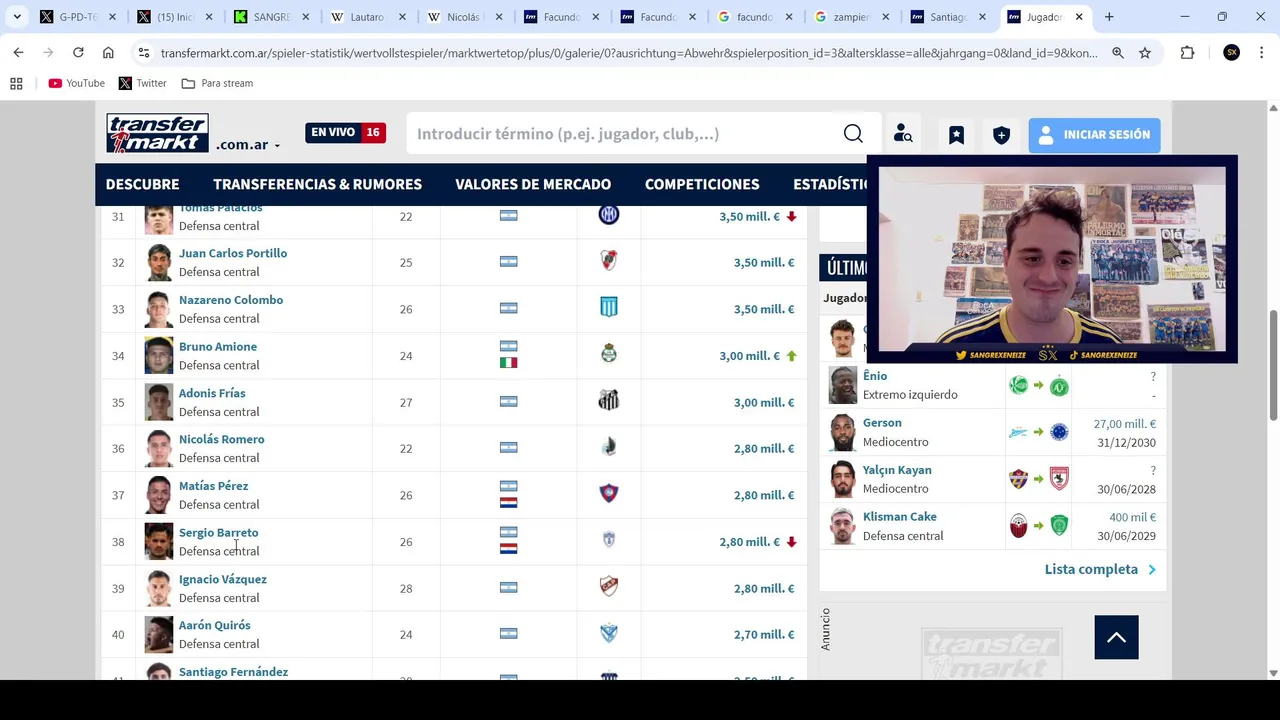Click Ignacio Vázquez 2,80 mill. € value
The height and width of the screenshot is (720, 1280).
pyautogui.click(x=764, y=588)
